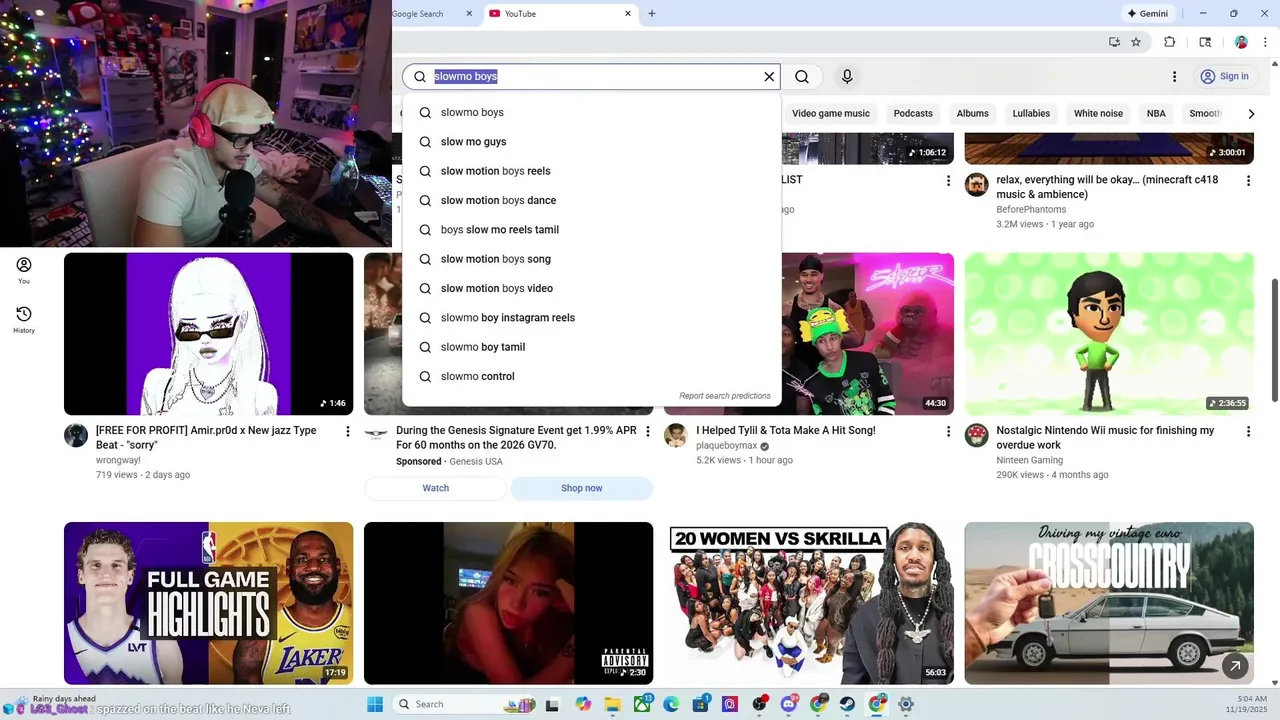Click Shop now button on Genesis ad
1280x720 pixels.
(582, 488)
